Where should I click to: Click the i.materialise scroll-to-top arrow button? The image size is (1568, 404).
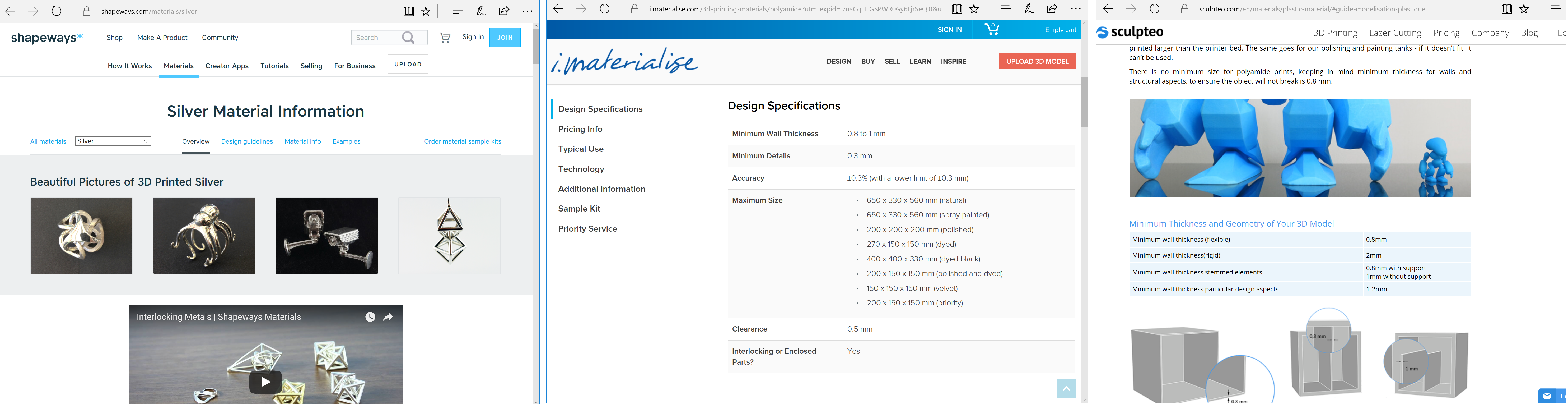coord(1066,388)
